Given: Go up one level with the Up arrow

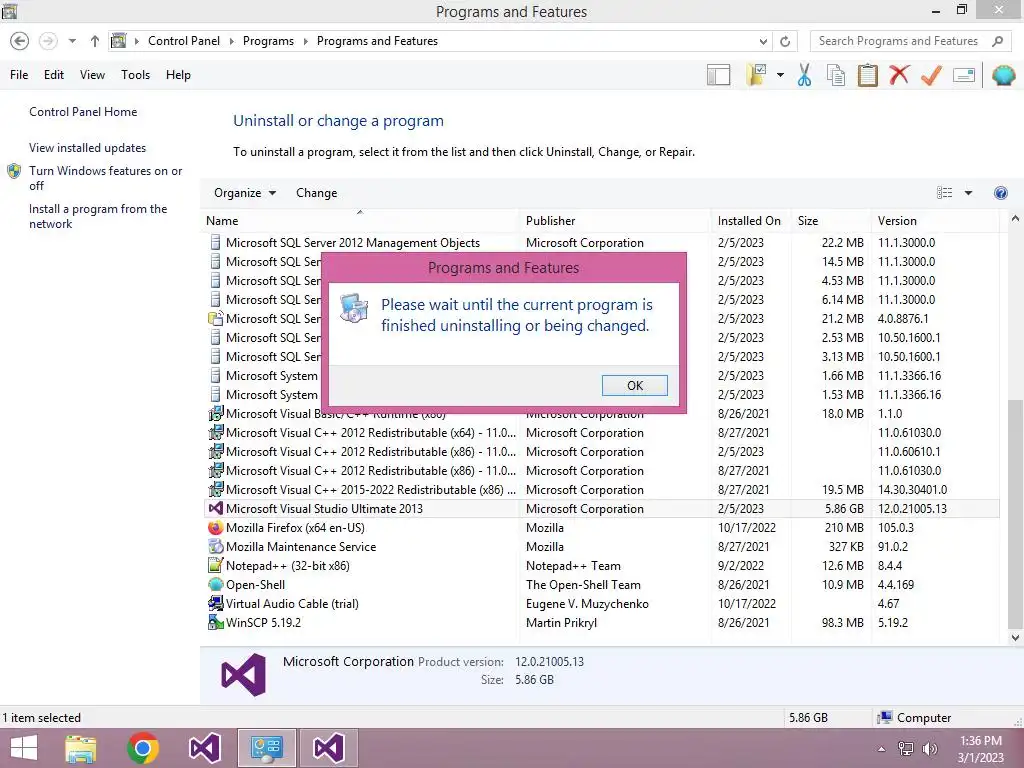Looking at the screenshot, I should pos(95,41).
